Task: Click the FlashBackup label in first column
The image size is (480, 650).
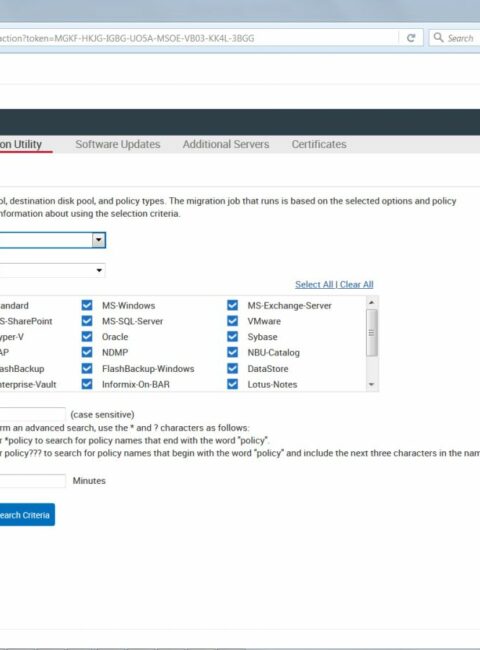Action: point(22,369)
